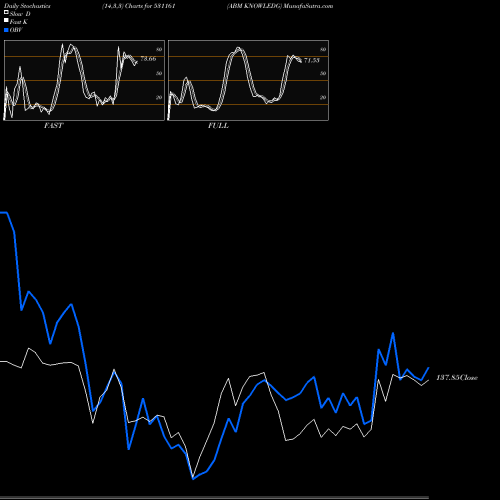Click the 20 level label in FULL chart
Screen dimensions: 500x500
coord(323,97)
